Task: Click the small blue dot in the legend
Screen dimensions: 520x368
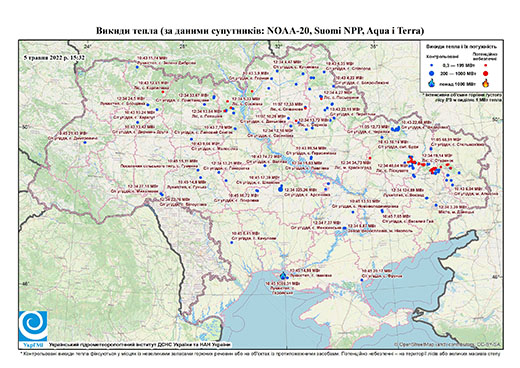Action: point(432,65)
